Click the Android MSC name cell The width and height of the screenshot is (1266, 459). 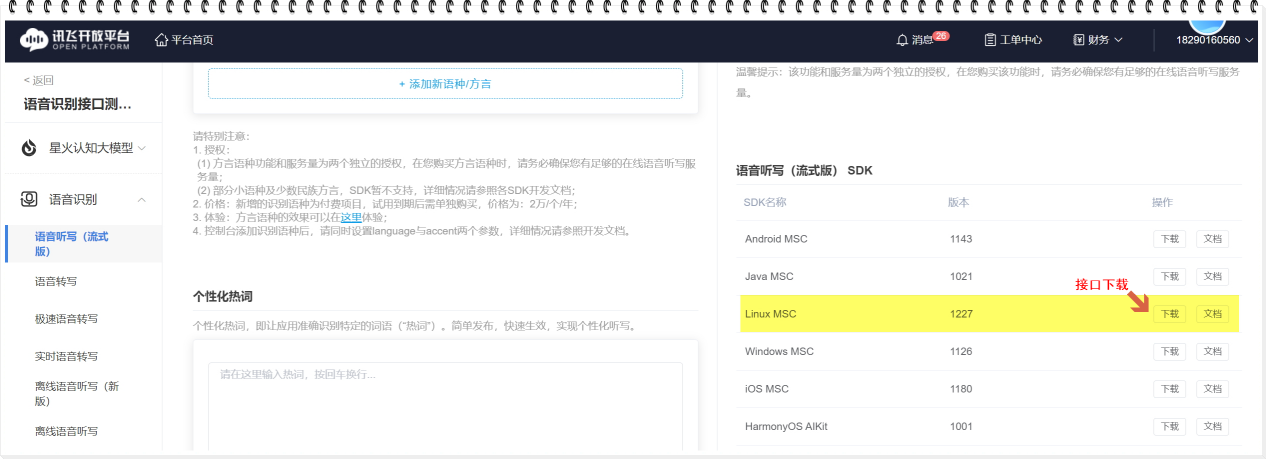click(776, 239)
